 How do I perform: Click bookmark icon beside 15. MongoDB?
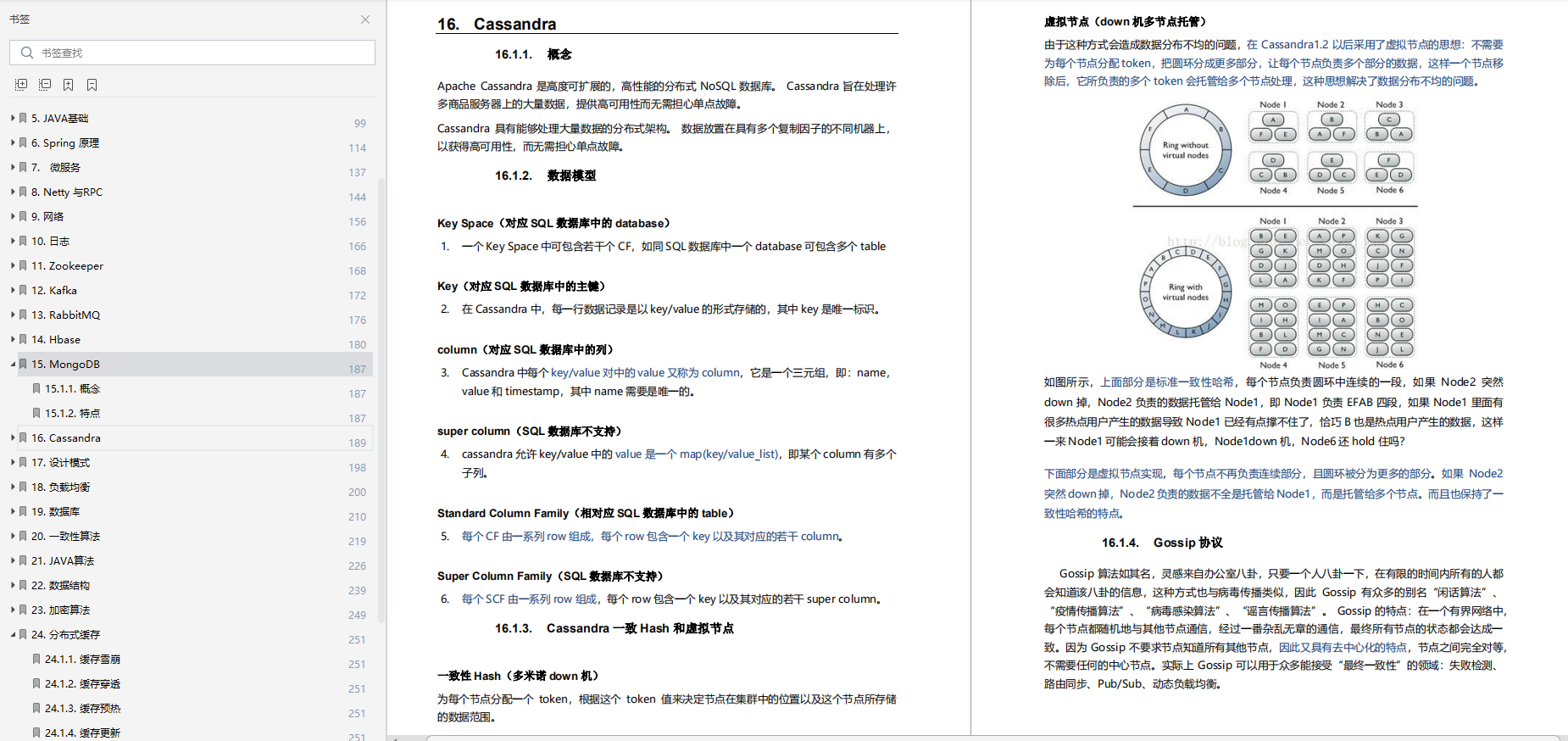[x=24, y=365]
